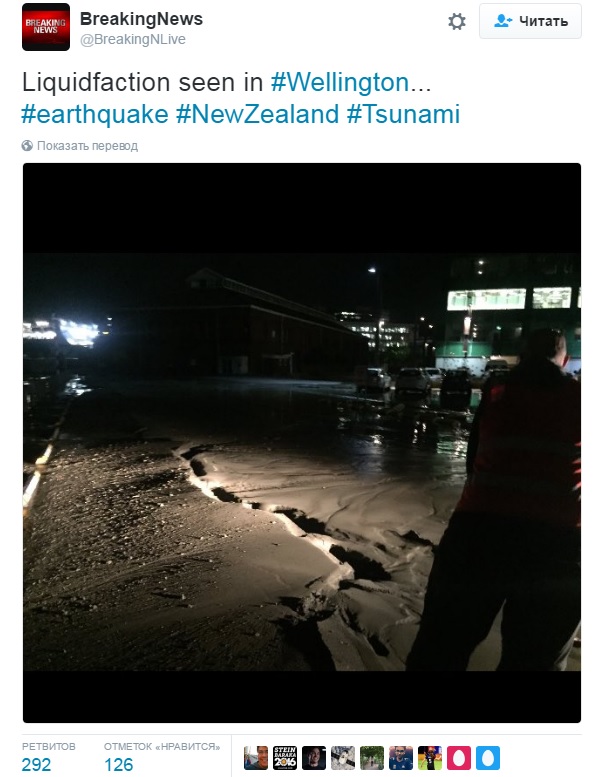The width and height of the screenshot is (606, 777).
Task: Open the #Tsunami hashtag
Action: (403, 114)
